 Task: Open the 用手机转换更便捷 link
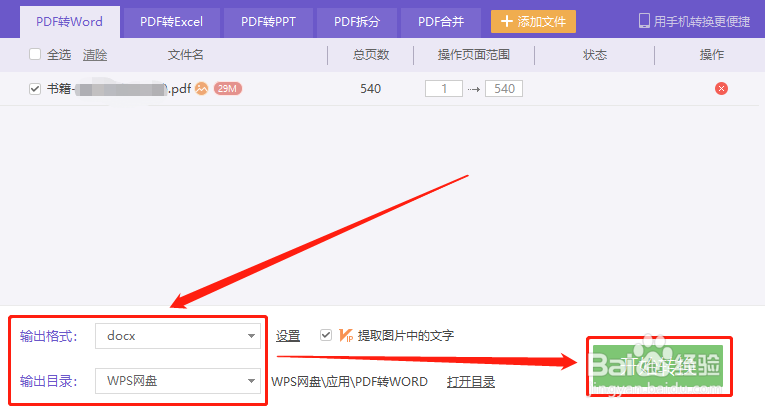point(702,21)
